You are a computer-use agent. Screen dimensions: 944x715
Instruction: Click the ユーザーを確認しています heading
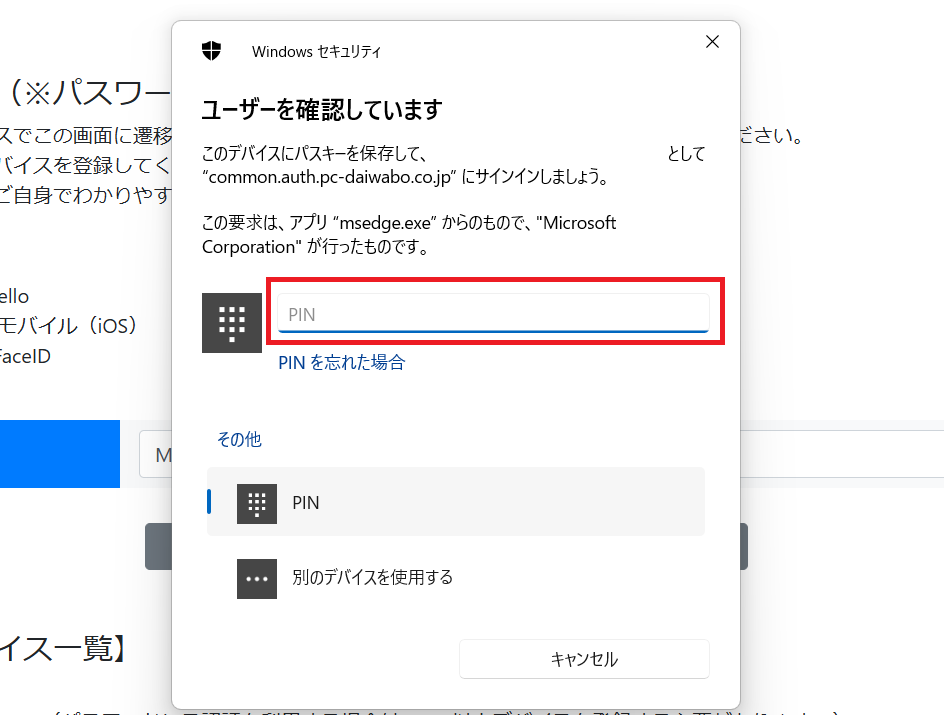(x=322, y=109)
